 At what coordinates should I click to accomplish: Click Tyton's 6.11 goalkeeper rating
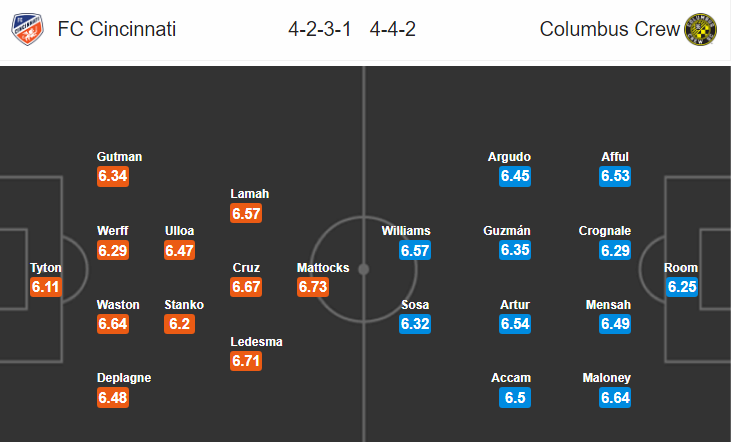pyautogui.click(x=46, y=287)
